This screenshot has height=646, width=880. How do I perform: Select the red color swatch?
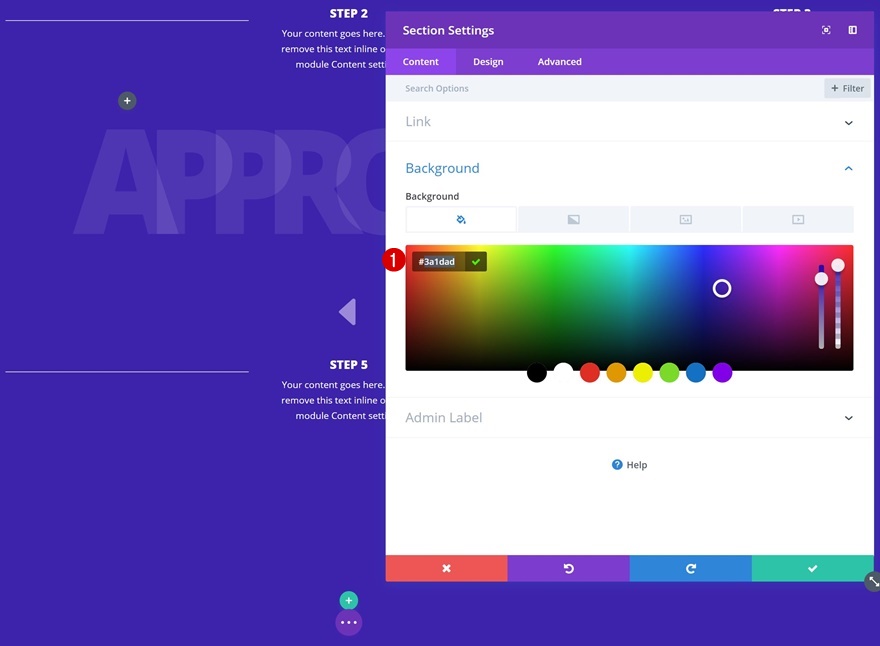click(590, 373)
